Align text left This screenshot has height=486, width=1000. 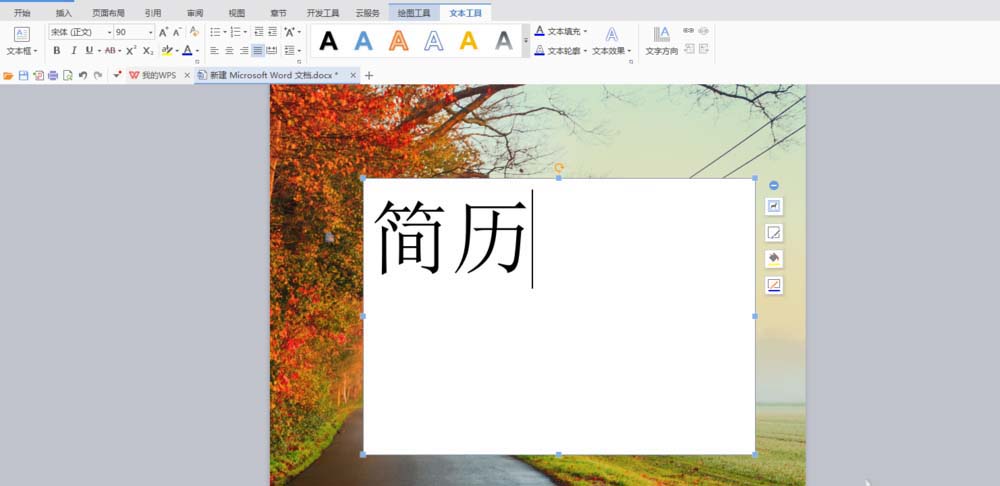click(214, 50)
